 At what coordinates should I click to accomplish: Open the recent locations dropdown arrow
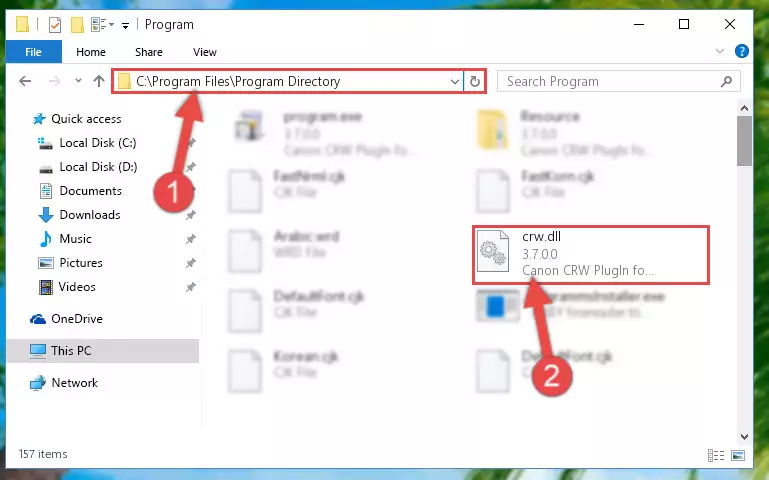[x=78, y=81]
